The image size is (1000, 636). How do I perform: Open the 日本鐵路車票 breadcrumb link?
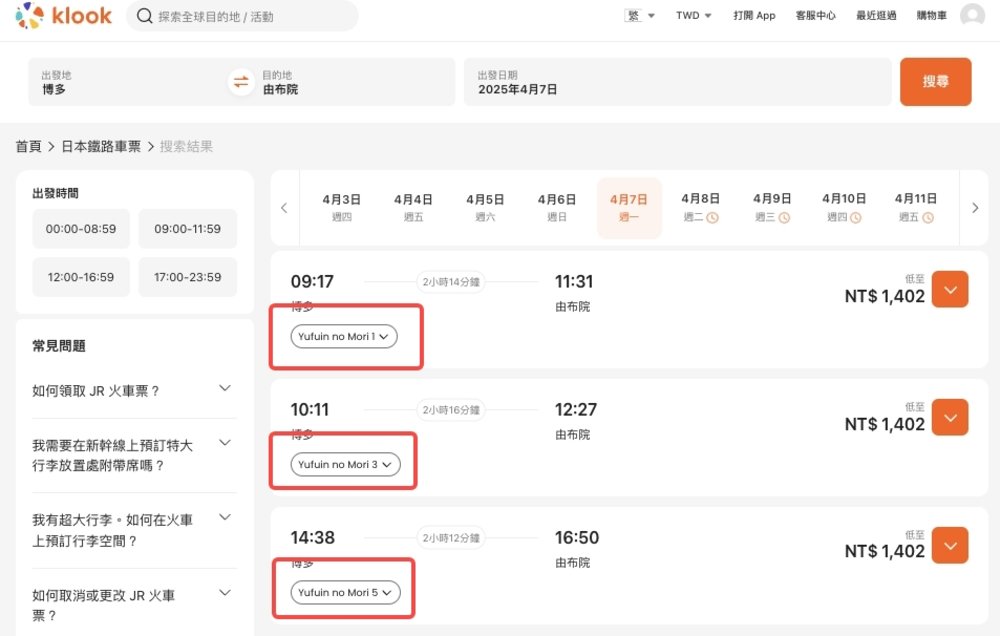coord(100,147)
